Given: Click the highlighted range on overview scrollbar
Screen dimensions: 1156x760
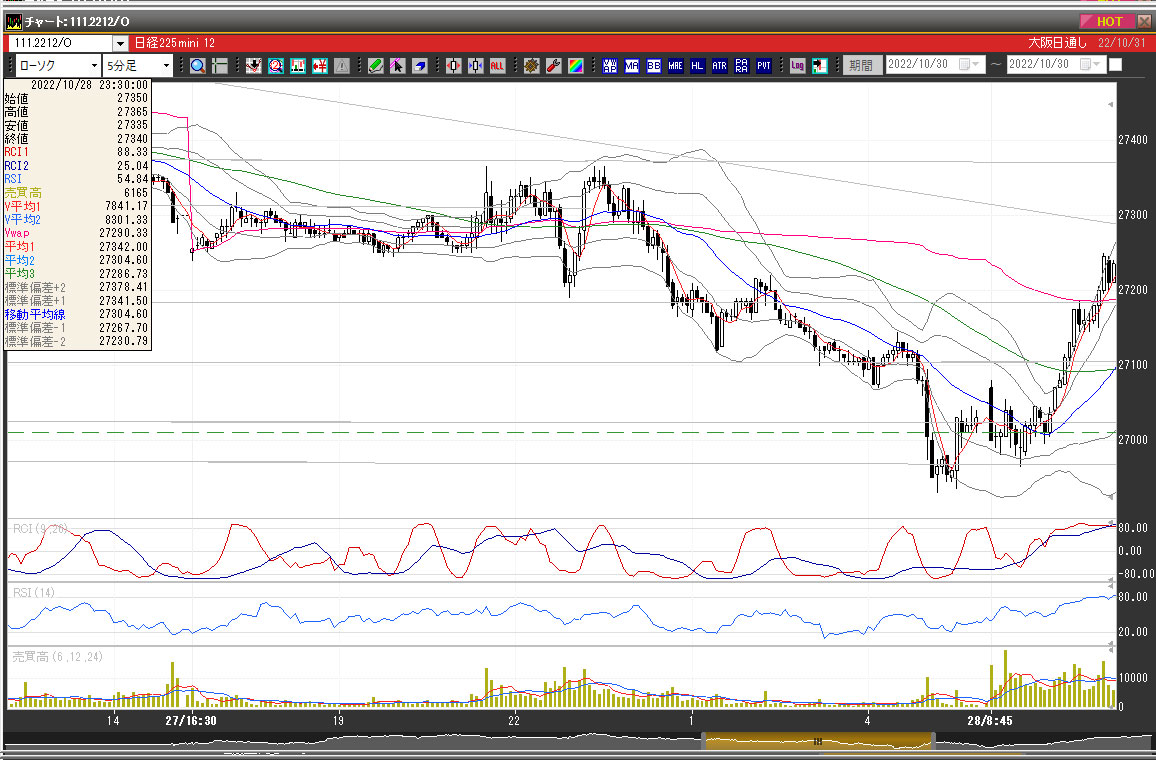Looking at the screenshot, I should 817,741.
